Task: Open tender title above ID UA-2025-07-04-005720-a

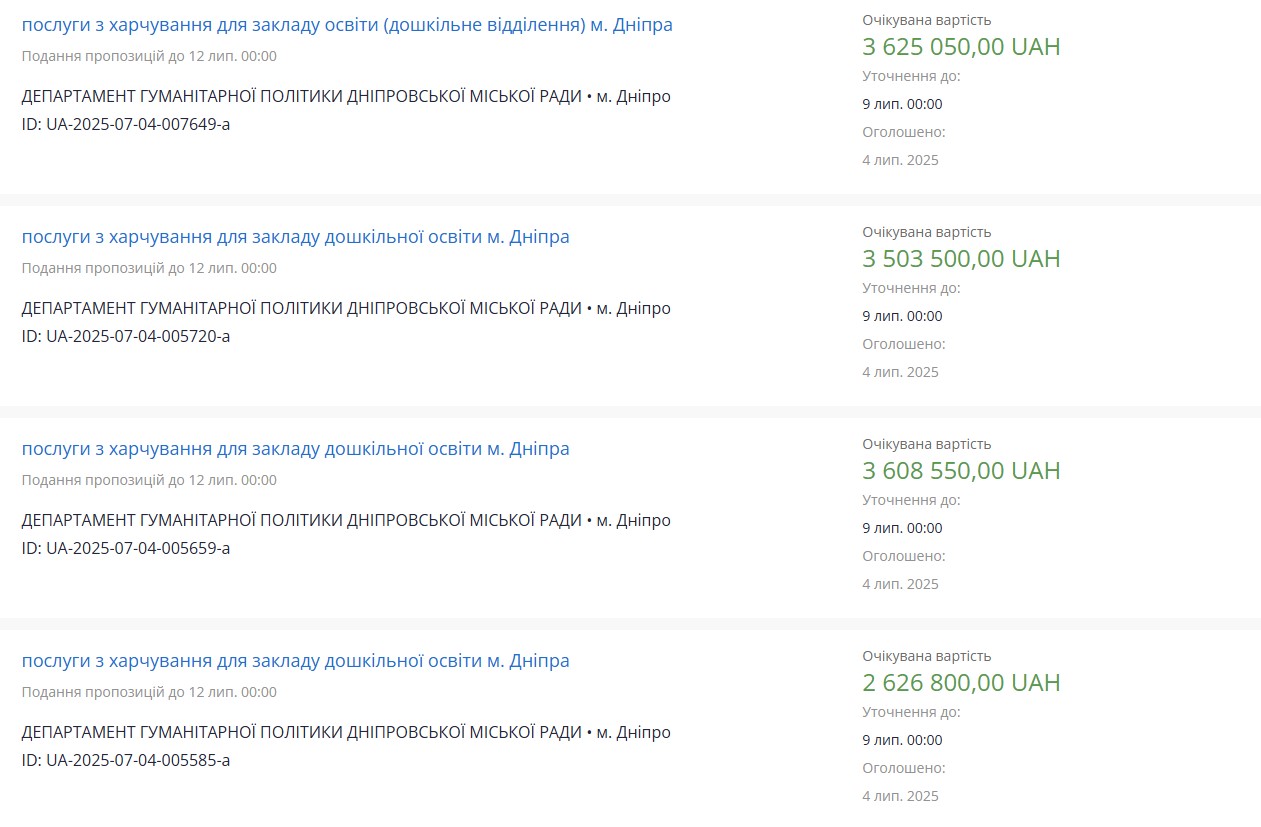Action: pos(295,237)
